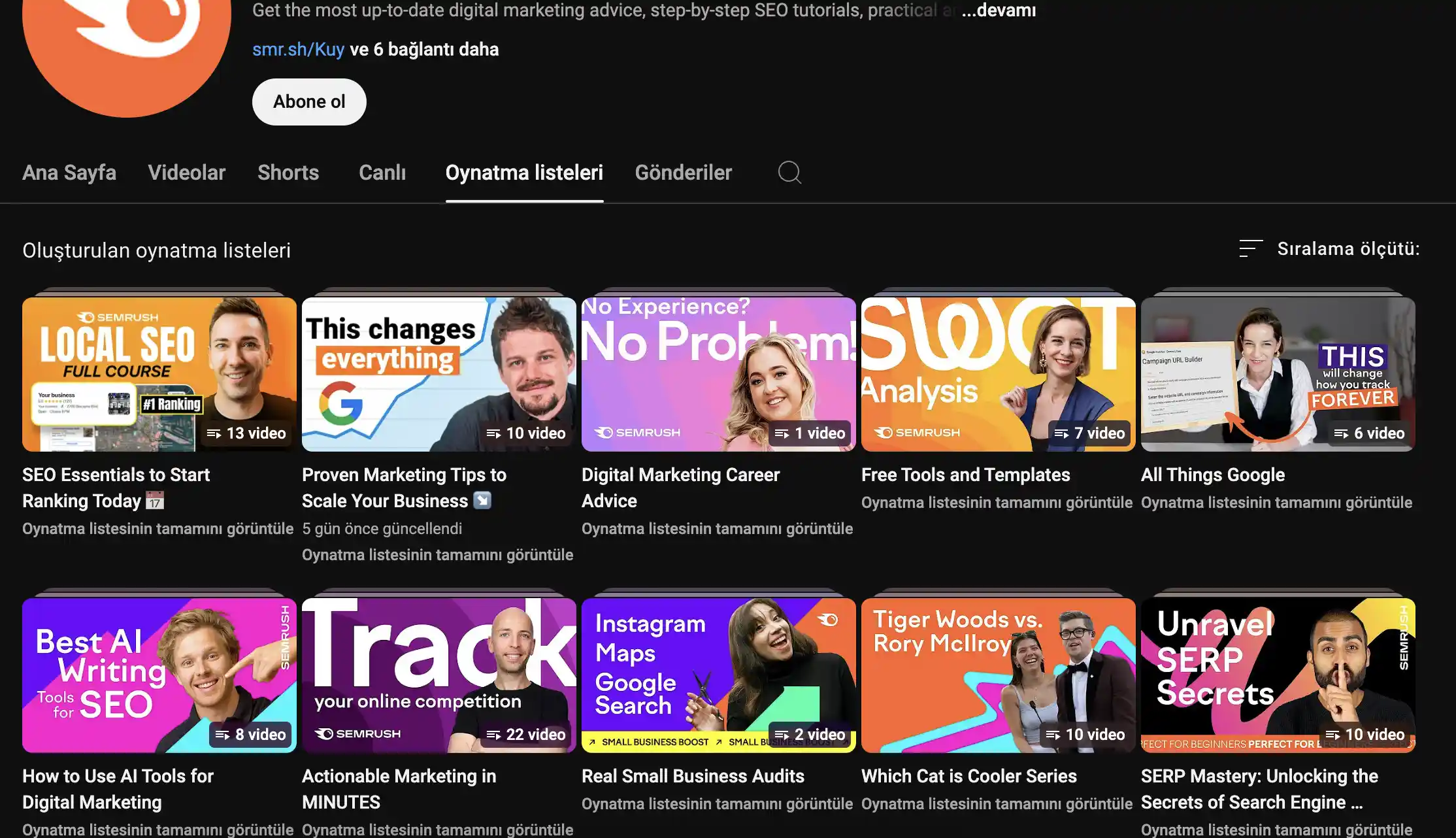Click the '22 video' playlist count badge
This screenshot has height=838, width=1456.
[x=526, y=735]
